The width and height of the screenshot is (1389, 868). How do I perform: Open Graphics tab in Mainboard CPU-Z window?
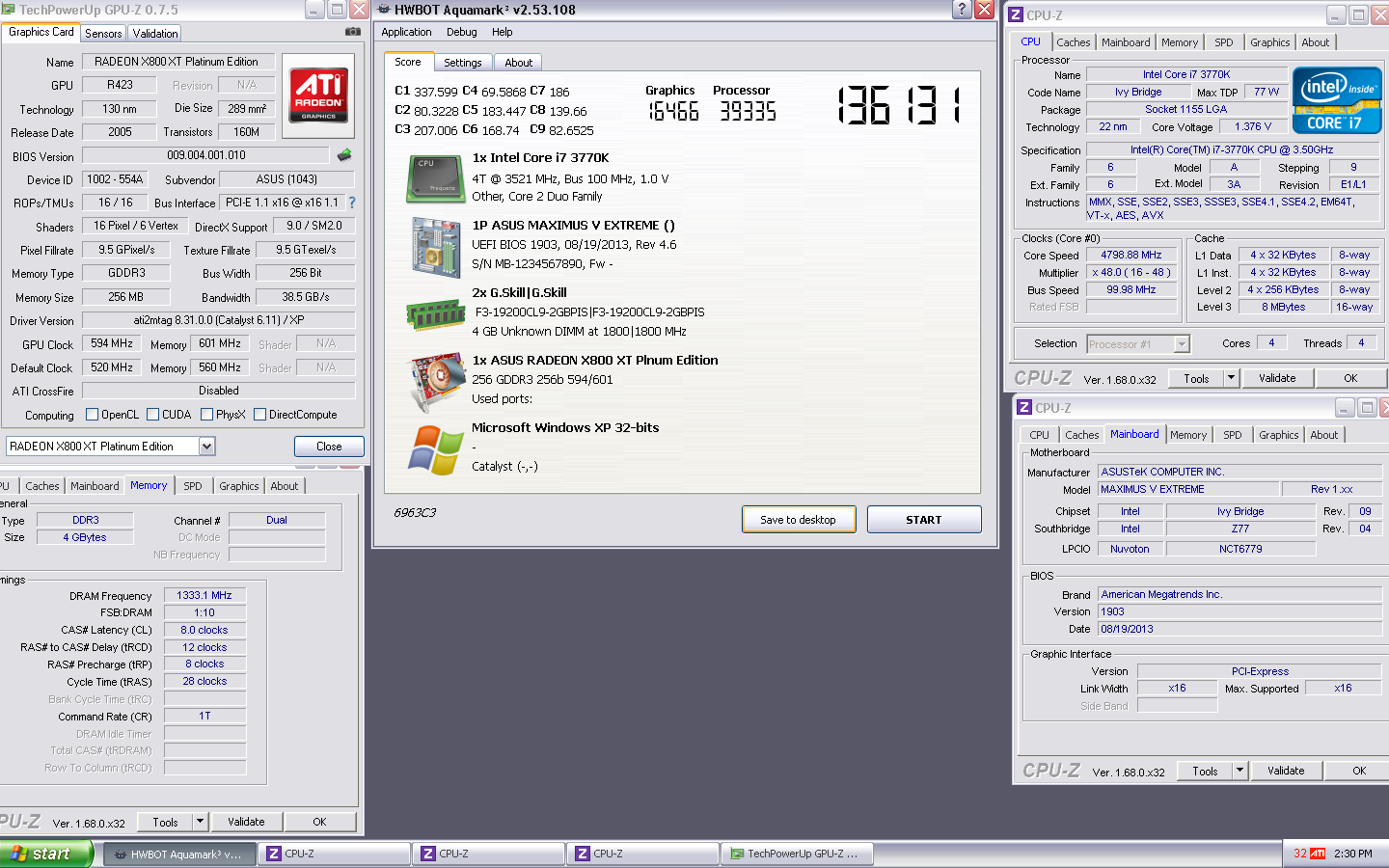(x=1279, y=435)
